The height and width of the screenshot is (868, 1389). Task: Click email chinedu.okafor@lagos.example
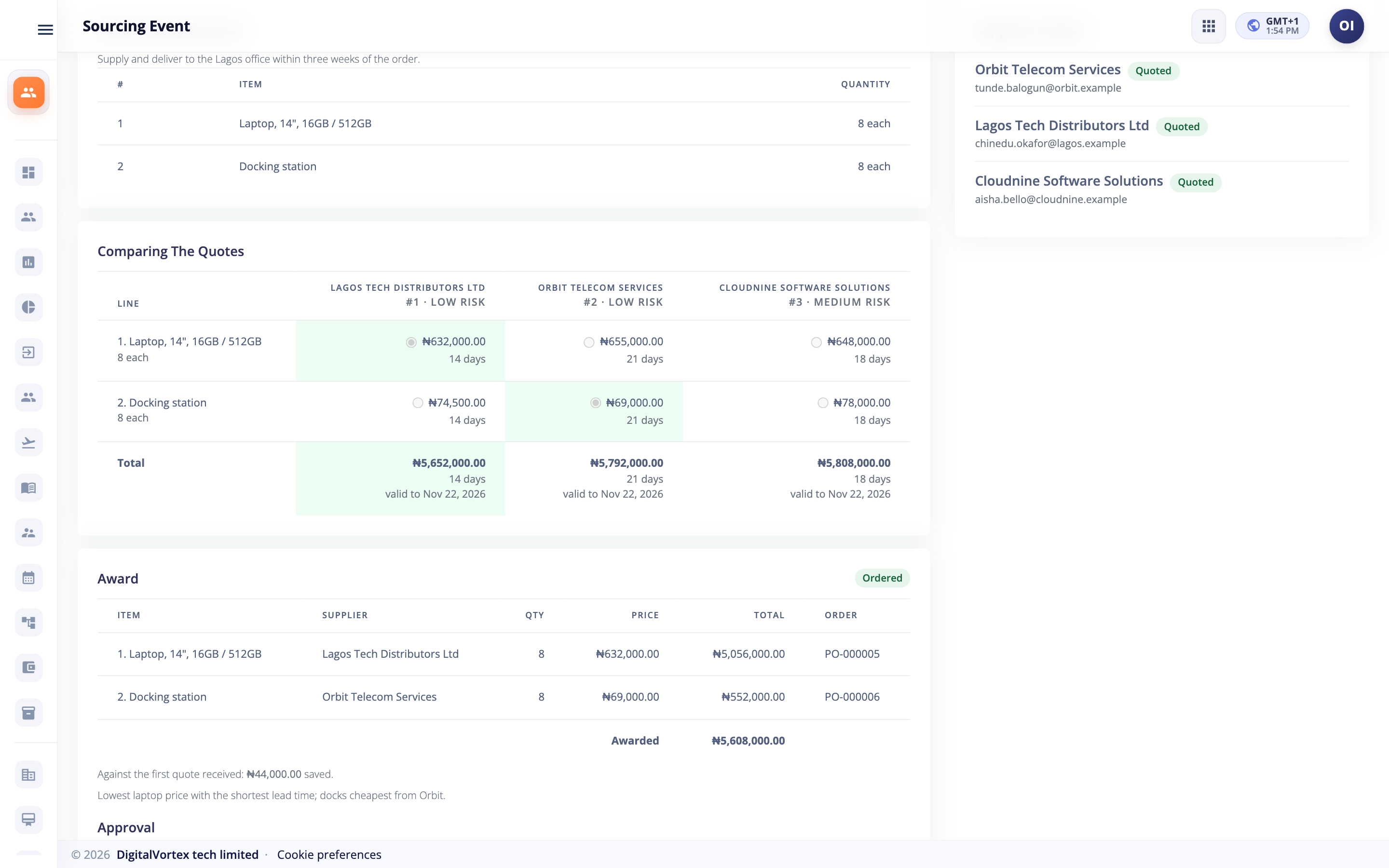pos(1050,144)
